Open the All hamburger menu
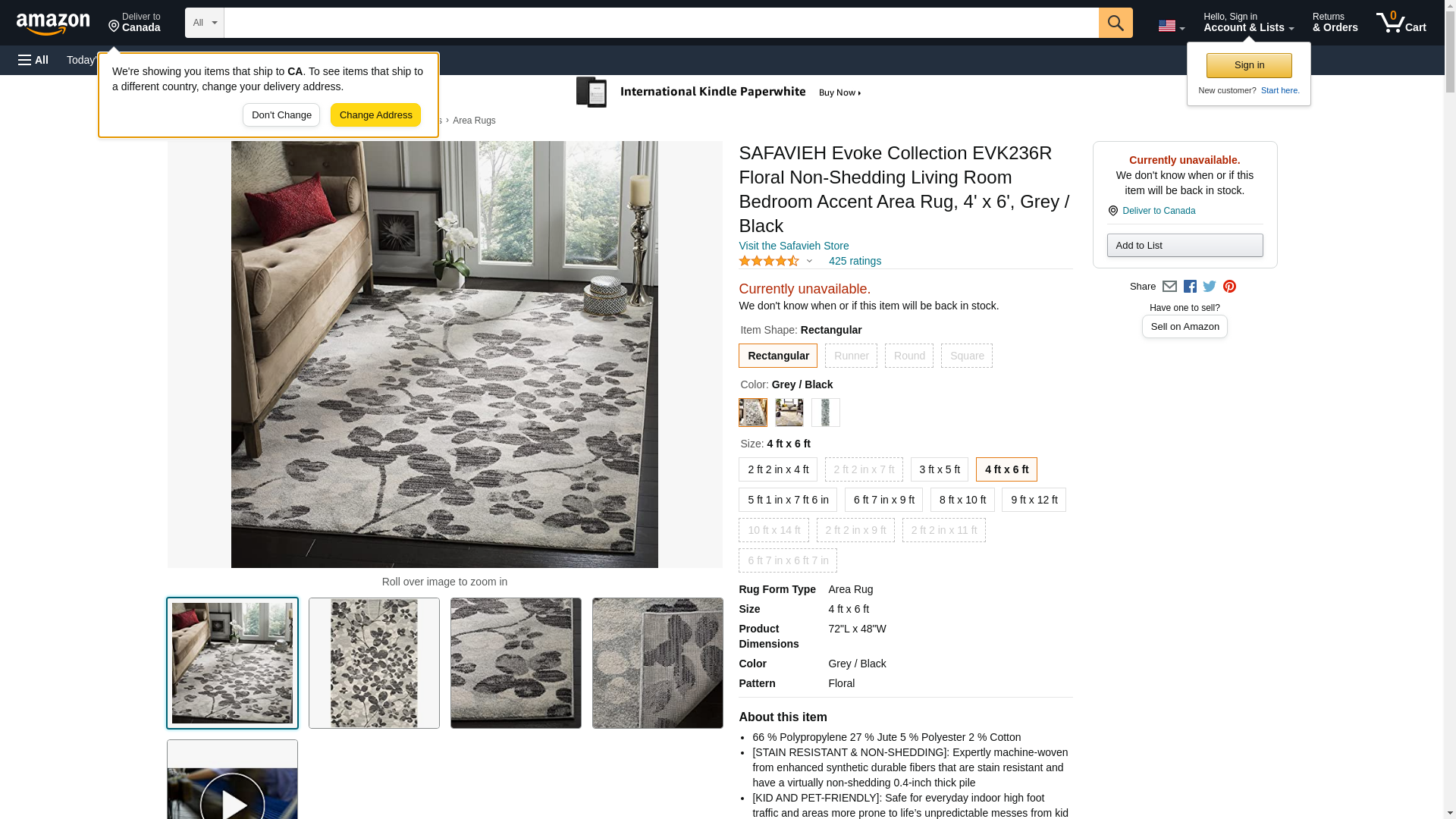This screenshot has width=1456, height=819. click(33, 60)
